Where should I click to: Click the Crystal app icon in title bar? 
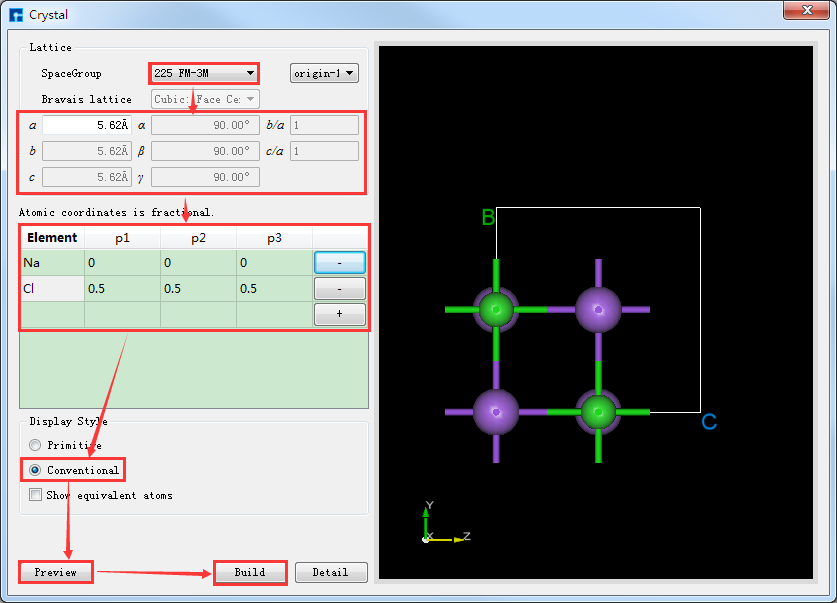[x=15, y=15]
